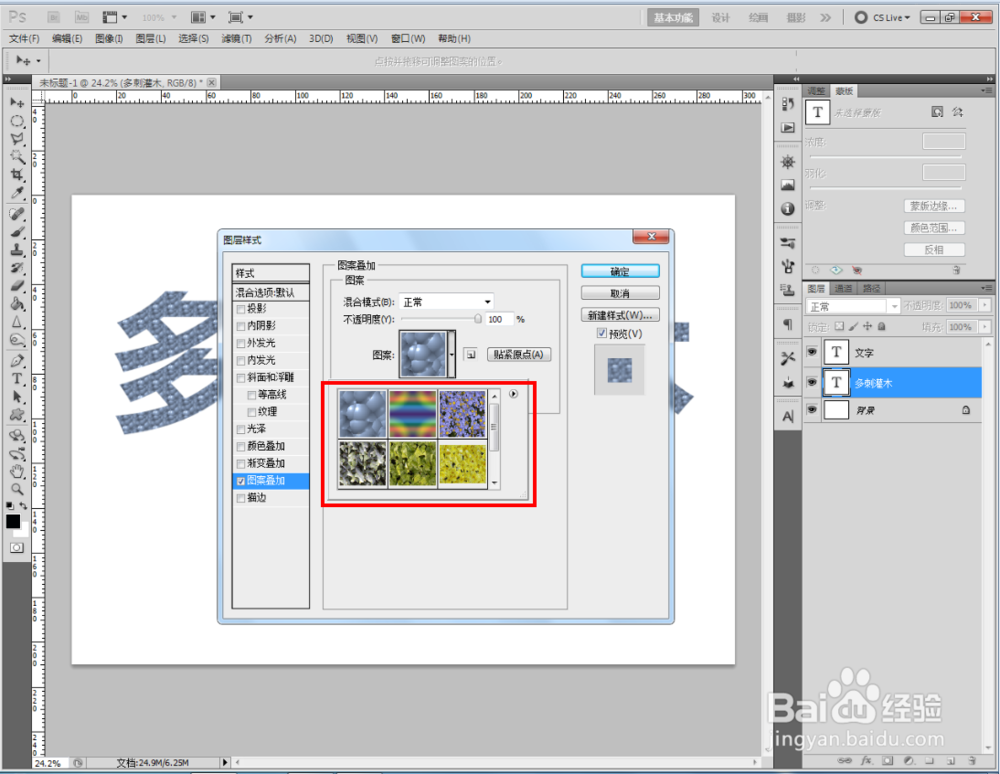The image size is (1000, 774).
Task: Select the Zoom tool
Action: point(17,489)
